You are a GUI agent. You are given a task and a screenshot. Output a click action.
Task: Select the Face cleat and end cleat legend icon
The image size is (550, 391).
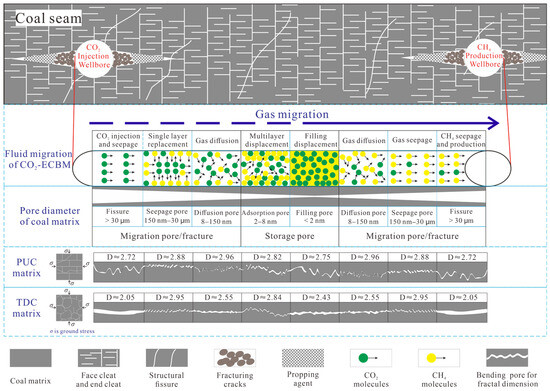99,358
